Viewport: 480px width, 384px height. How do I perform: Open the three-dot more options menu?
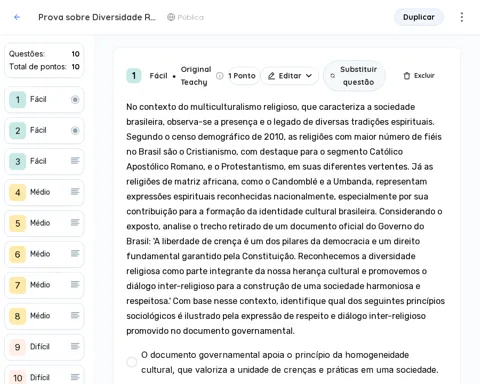462,17
